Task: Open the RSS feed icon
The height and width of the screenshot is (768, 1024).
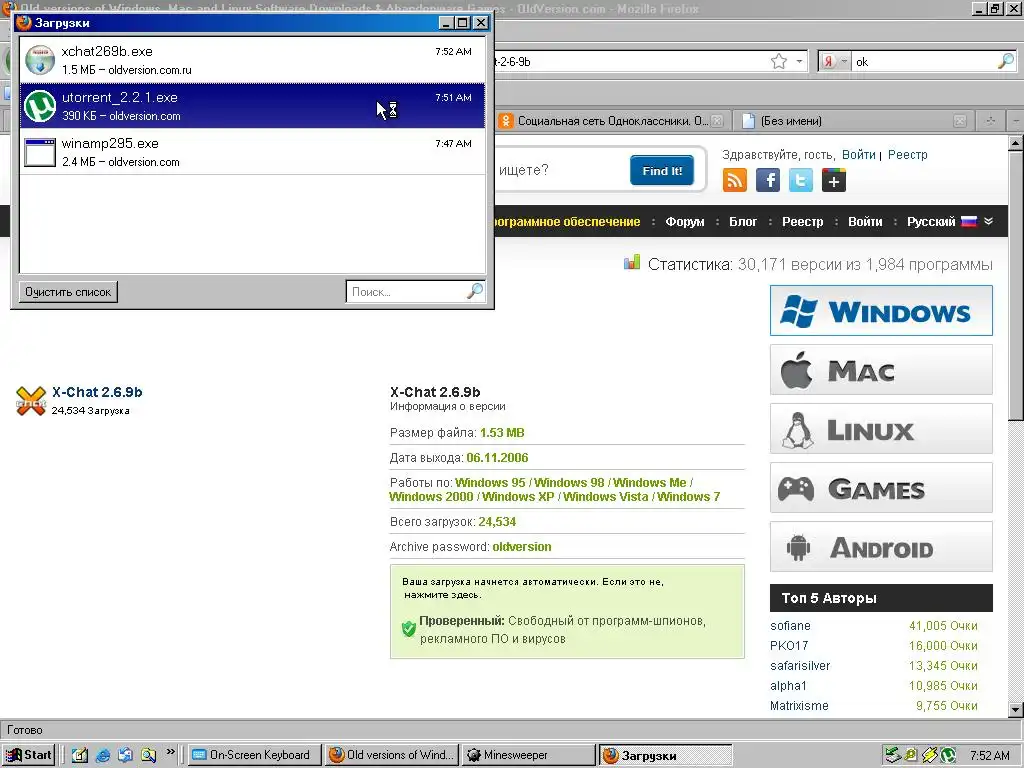Action: pos(735,180)
